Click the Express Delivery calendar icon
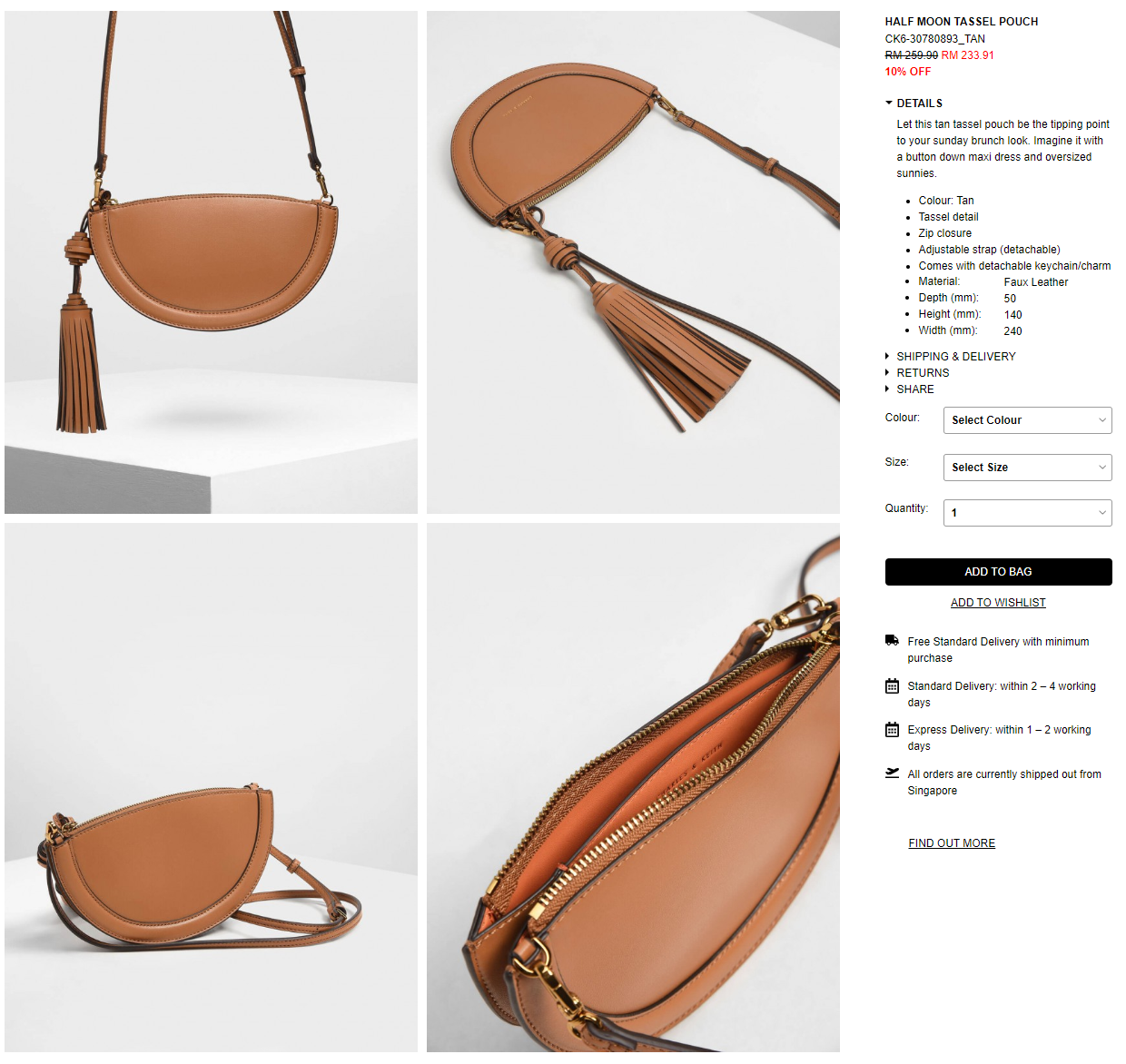1126x1064 pixels. [x=892, y=730]
